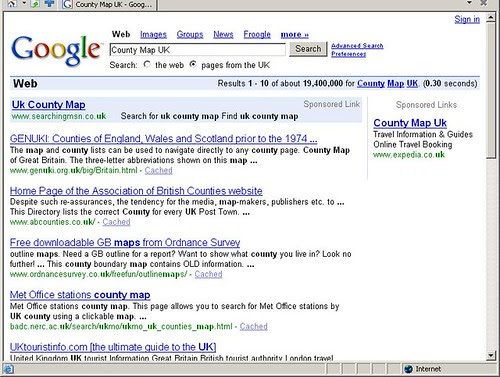Open the 'County Map Uk' Expedia sponsored link
This screenshot has height=377, width=500.
coord(410,123)
